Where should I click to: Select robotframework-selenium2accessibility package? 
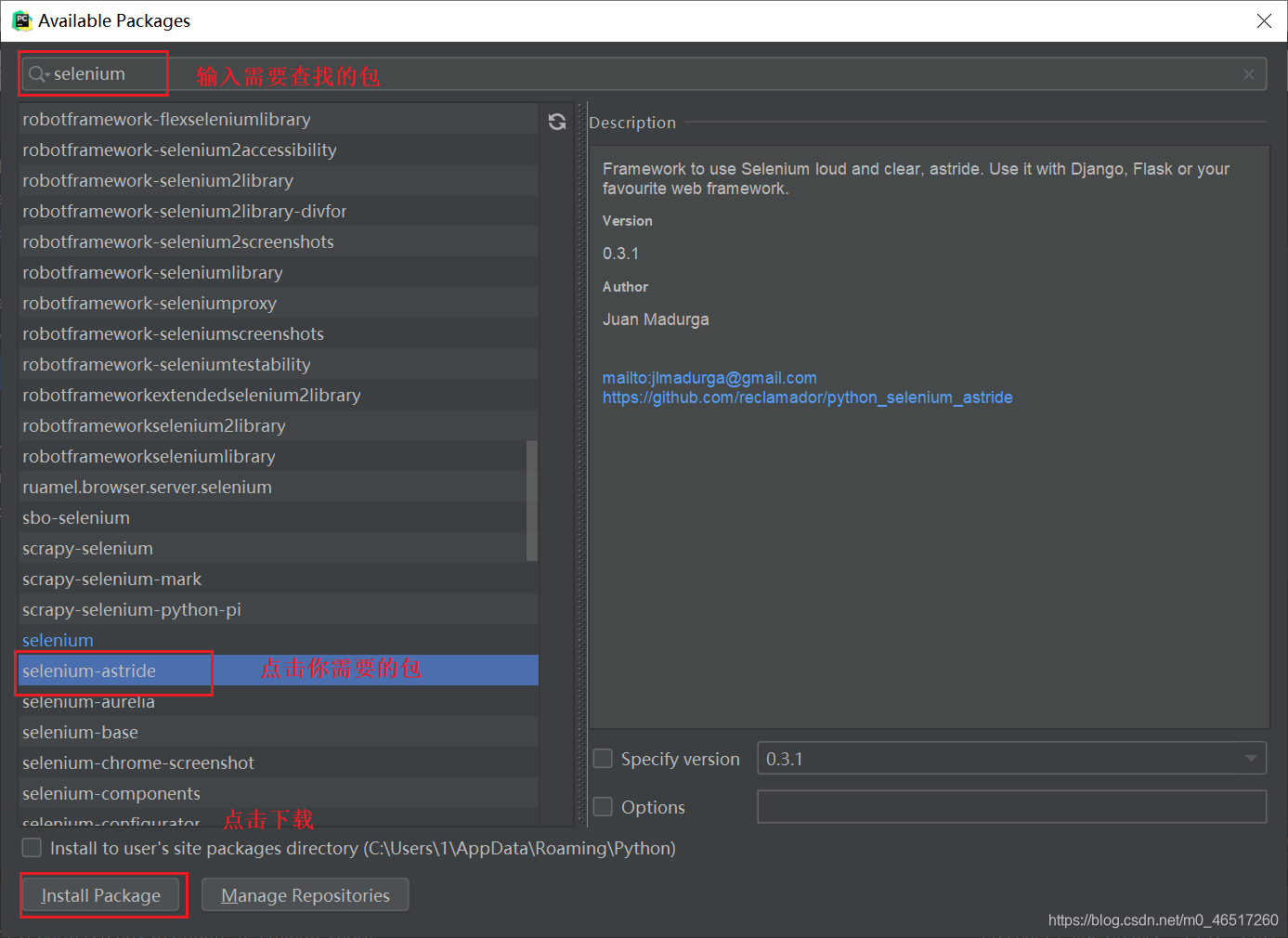pyautogui.click(x=279, y=150)
